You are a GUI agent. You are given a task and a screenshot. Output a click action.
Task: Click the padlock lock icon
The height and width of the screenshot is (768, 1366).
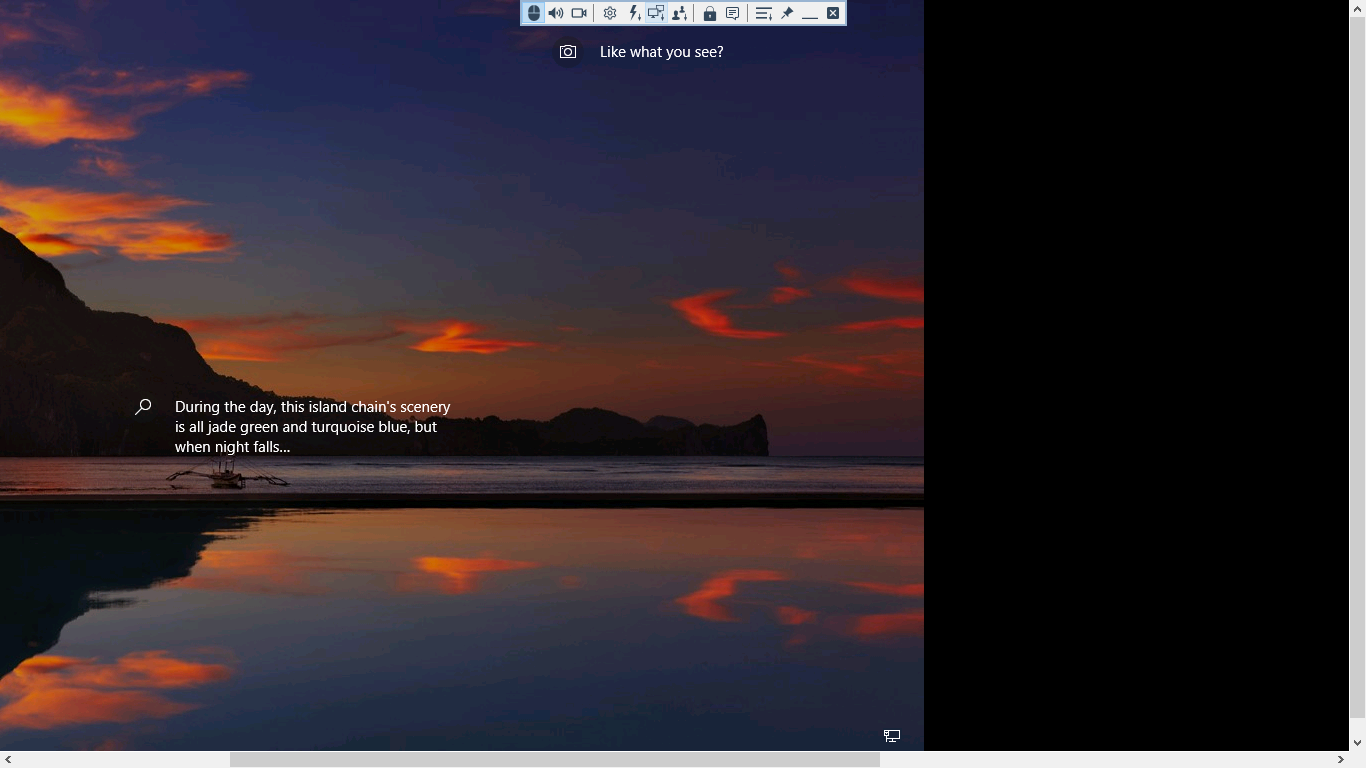coord(709,13)
